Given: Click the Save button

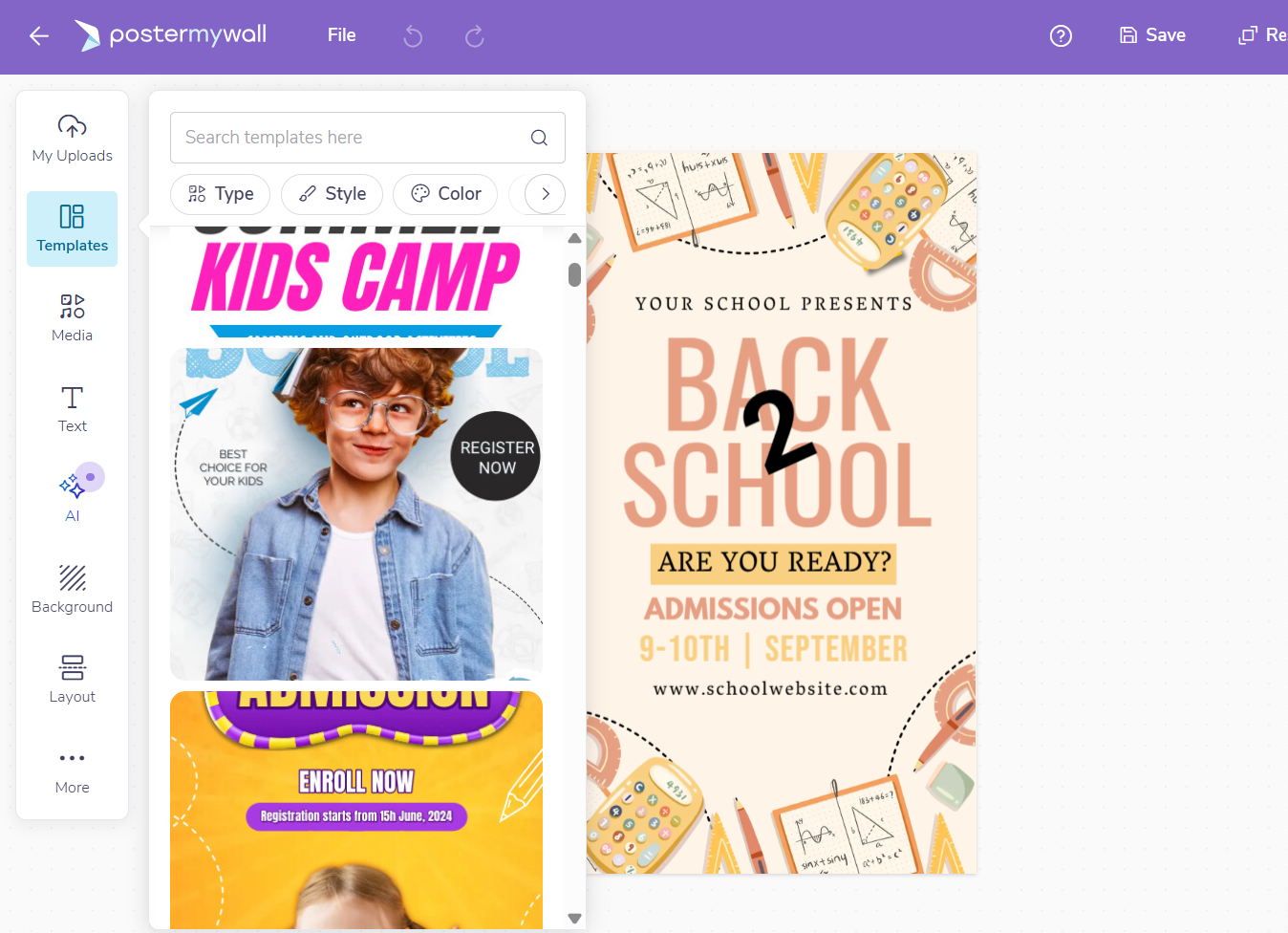Looking at the screenshot, I should pyautogui.click(x=1152, y=35).
